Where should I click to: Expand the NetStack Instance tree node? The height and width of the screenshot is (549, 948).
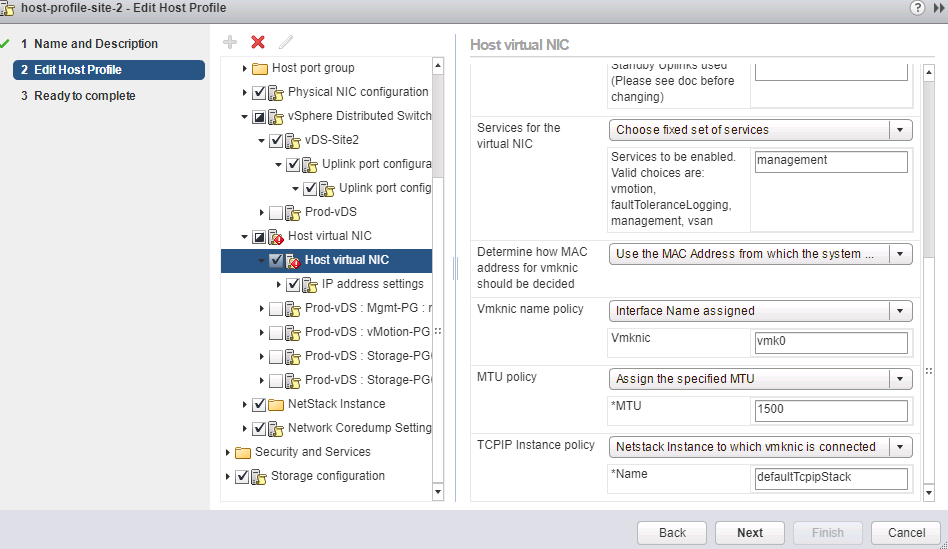click(245, 405)
